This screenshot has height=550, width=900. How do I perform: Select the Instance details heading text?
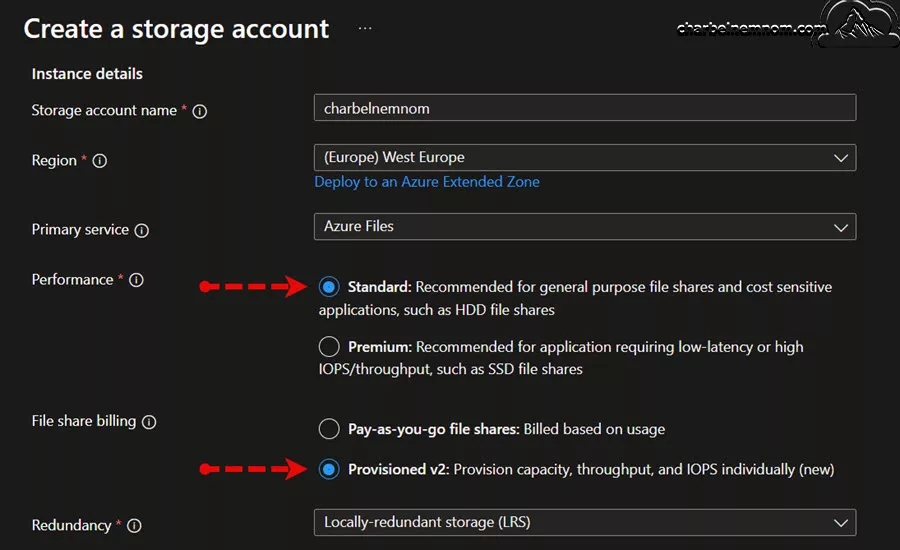point(87,74)
